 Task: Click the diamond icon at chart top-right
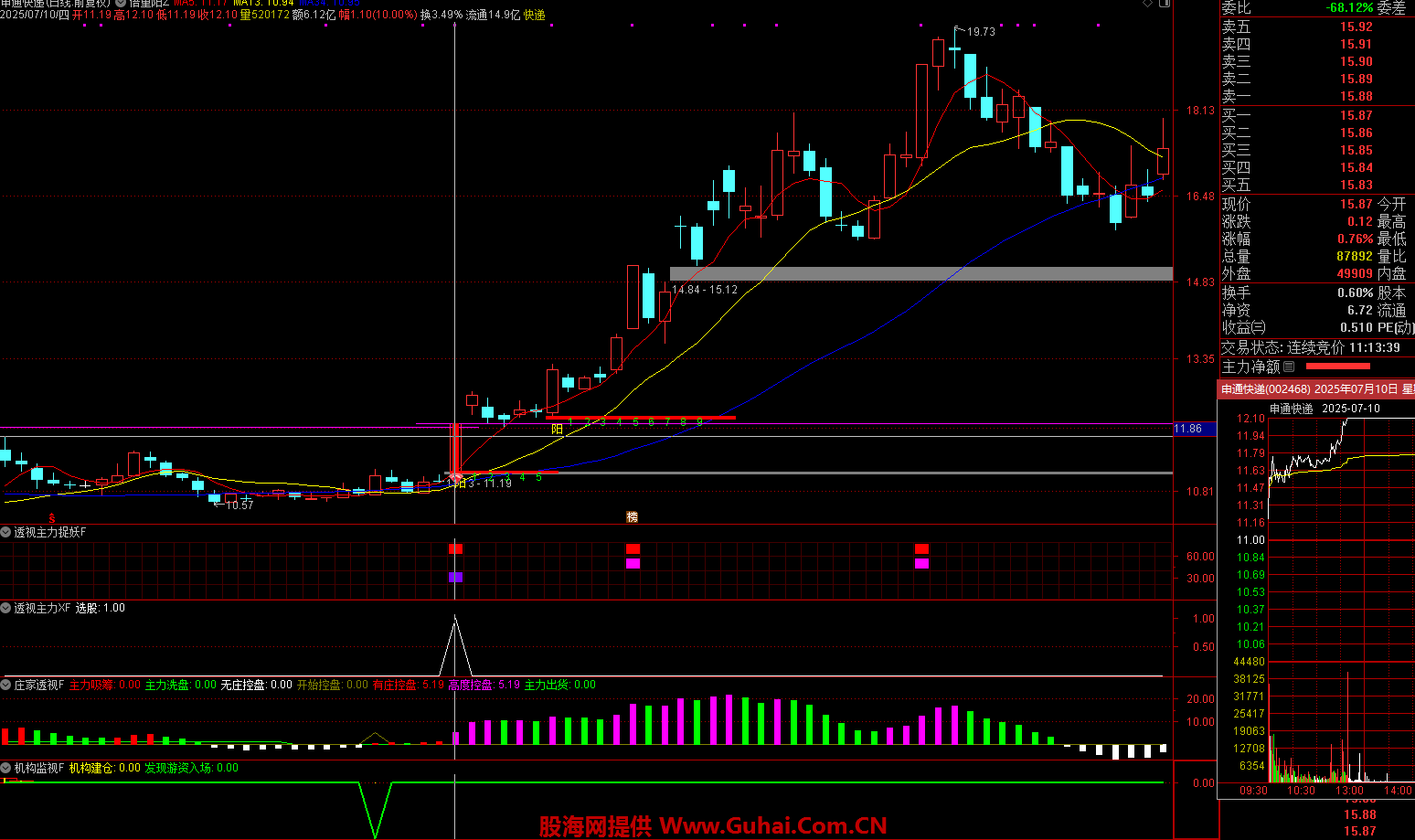point(1147,4)
